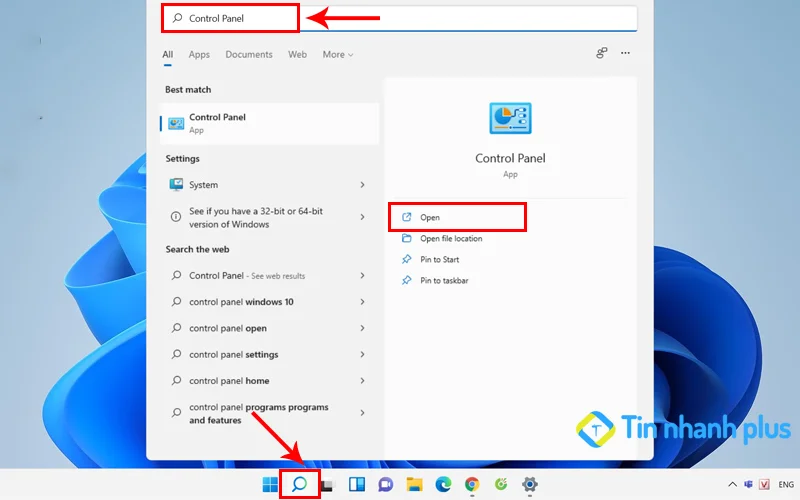Expand 'control panel windows 10' suggestion arrow
Image resolution: width=800 pixels, height=500 pixels.
(362, 302)
